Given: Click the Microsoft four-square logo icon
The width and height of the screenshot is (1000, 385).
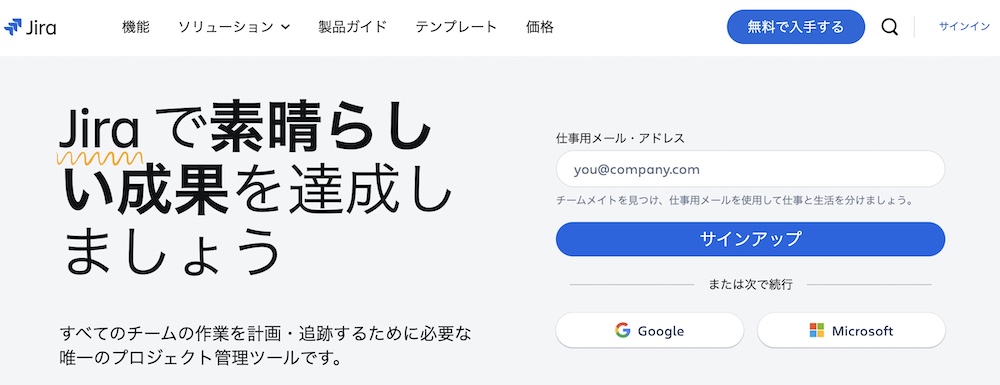Looking at the screenshot, I should [x=817, y=330].
